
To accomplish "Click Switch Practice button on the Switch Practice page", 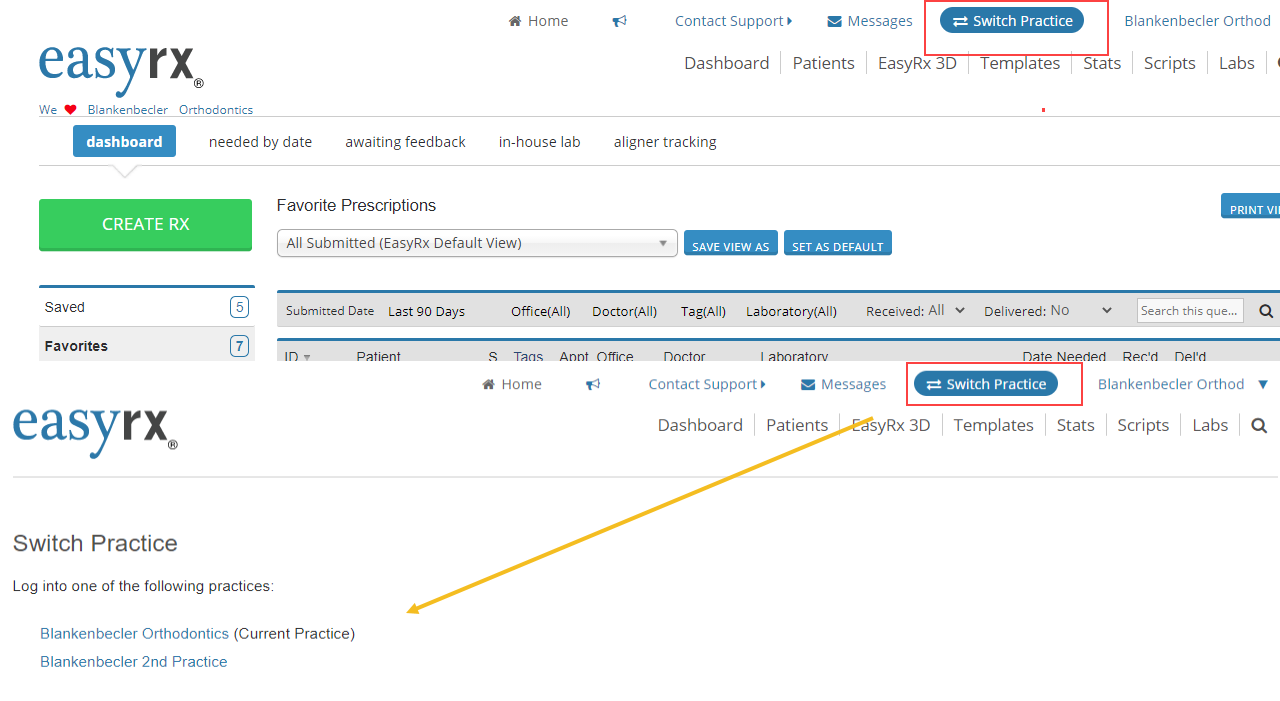I will (986, 384).
